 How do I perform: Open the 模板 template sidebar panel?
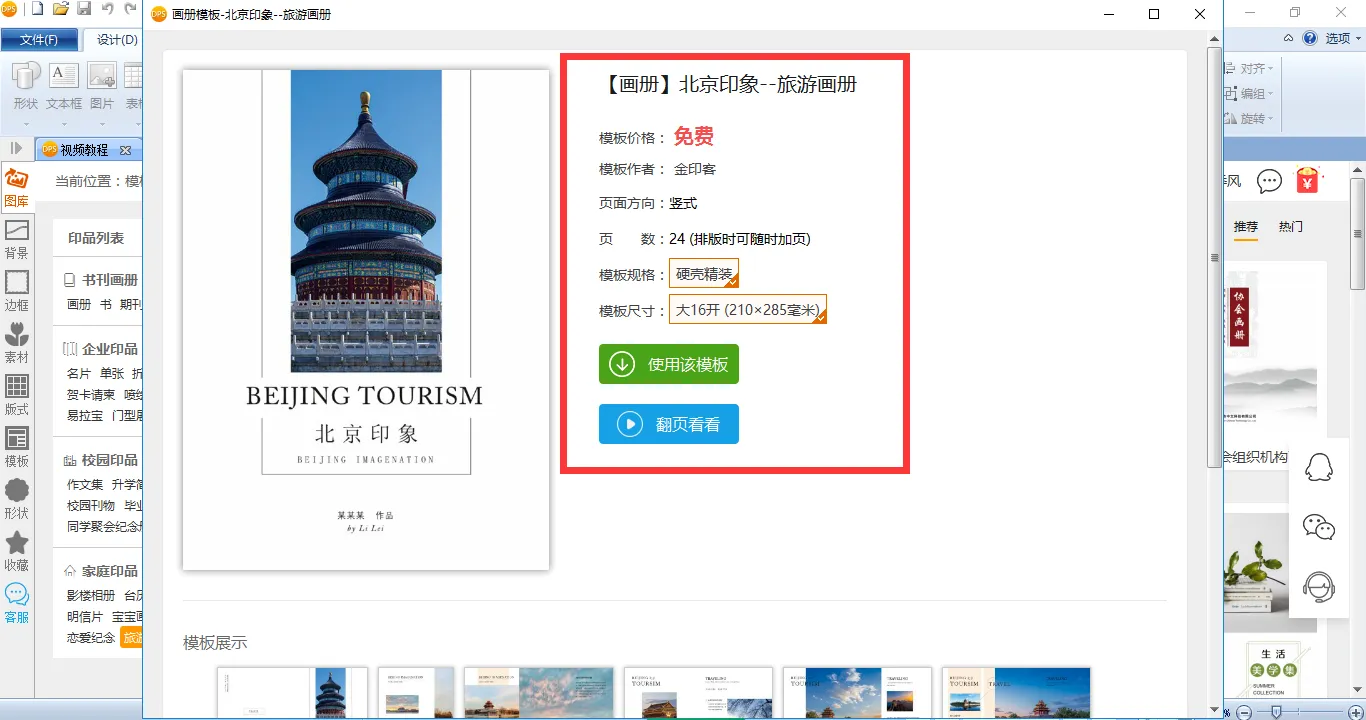(17, 449)
